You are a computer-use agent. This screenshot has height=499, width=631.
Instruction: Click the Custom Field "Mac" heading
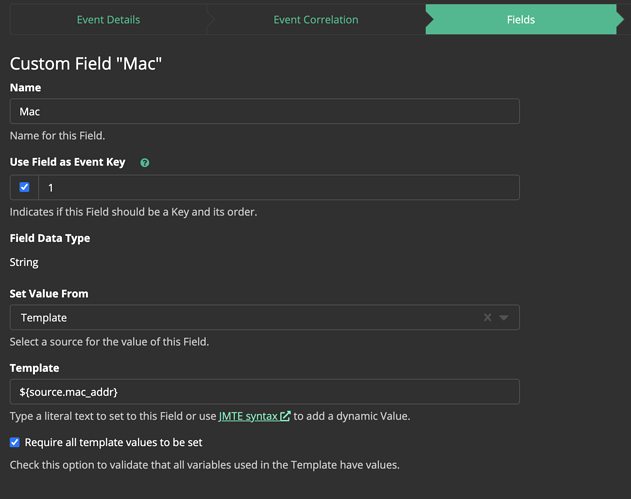(86, 64)
